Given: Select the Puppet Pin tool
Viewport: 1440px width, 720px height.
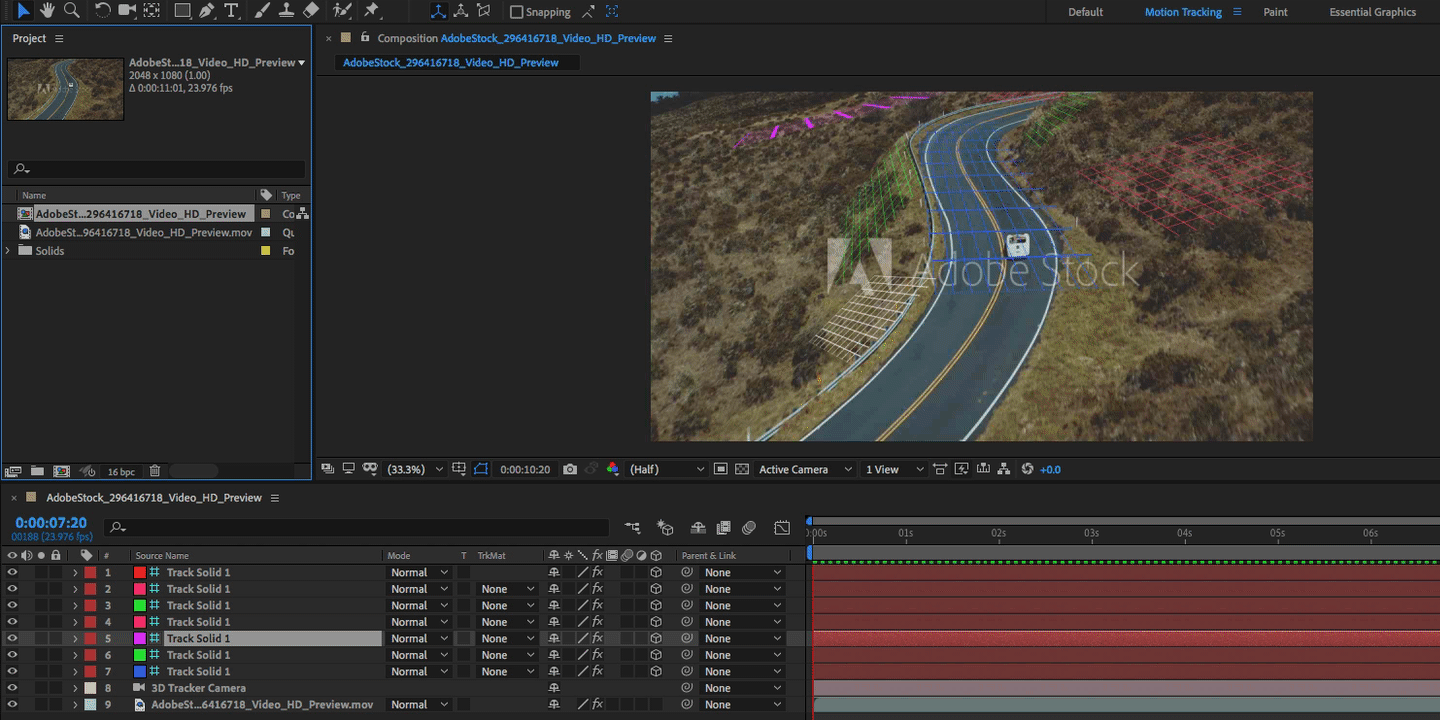Looking at the screenshot, I should pos(372,10).
